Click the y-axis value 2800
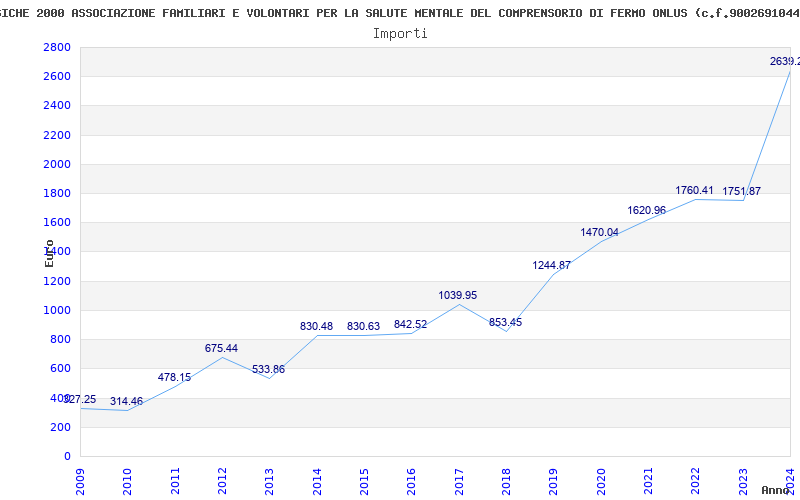800x500 pixels. (57, 47)
